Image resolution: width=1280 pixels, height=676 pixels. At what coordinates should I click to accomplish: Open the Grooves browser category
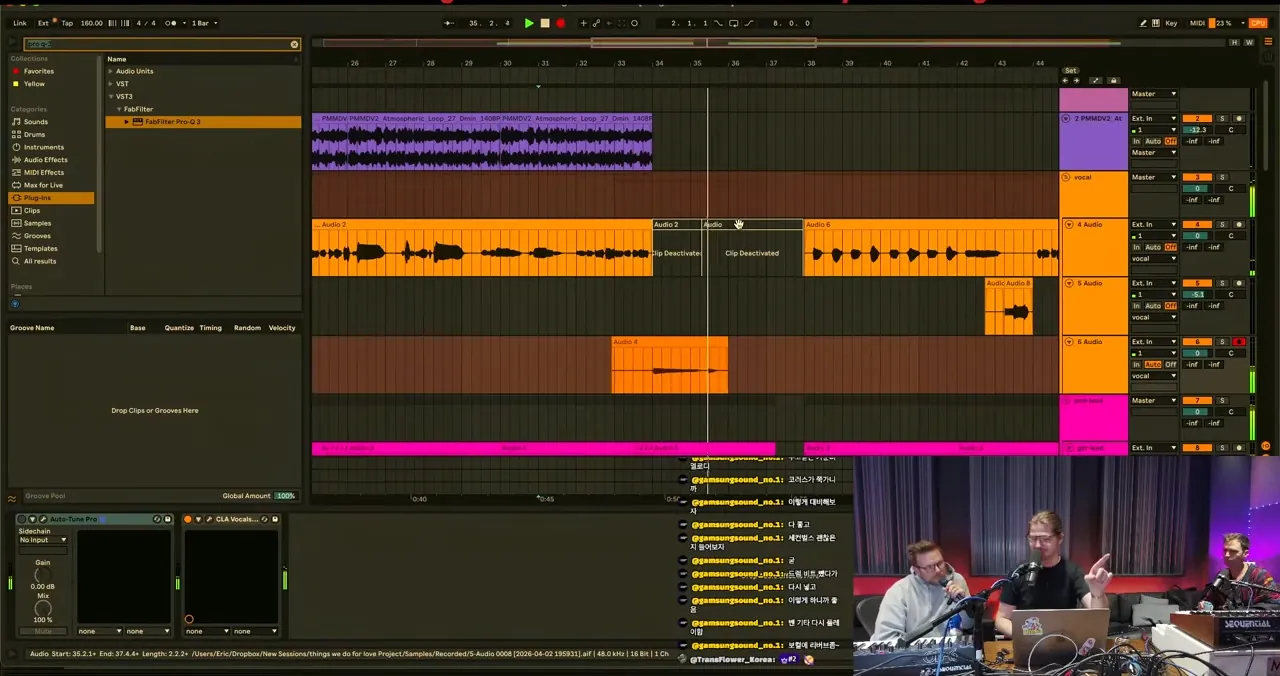(37, 236)
